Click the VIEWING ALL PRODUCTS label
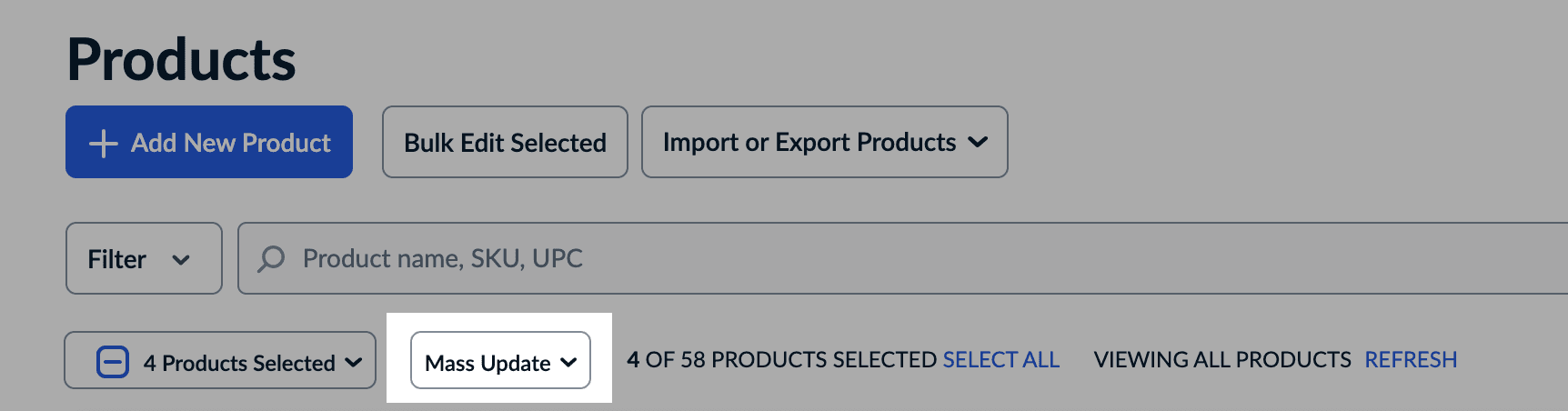The height and width of the screenshot is (411, 1568). click(1222, 360)
